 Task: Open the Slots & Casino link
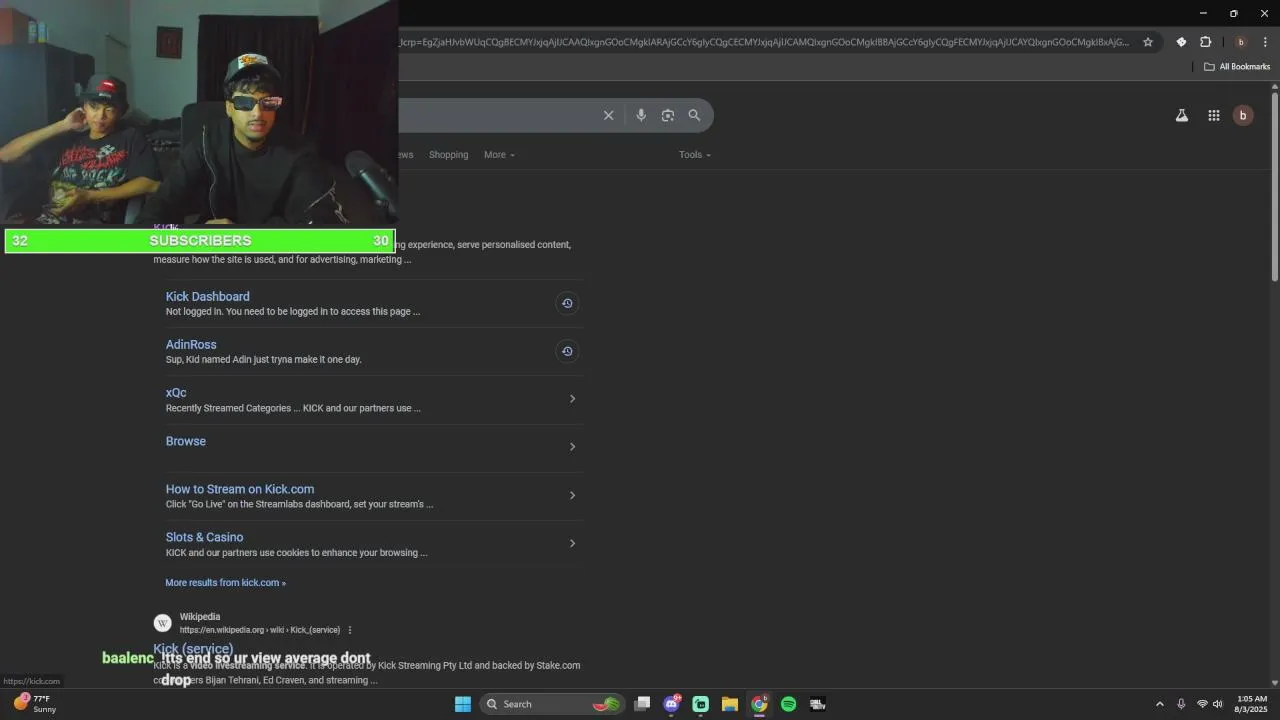tap(204, 537)
